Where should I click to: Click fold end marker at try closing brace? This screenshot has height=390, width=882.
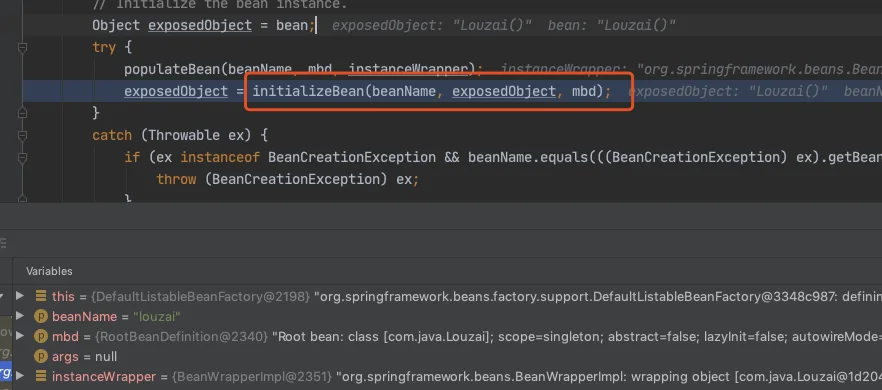[x=22, y=113]
